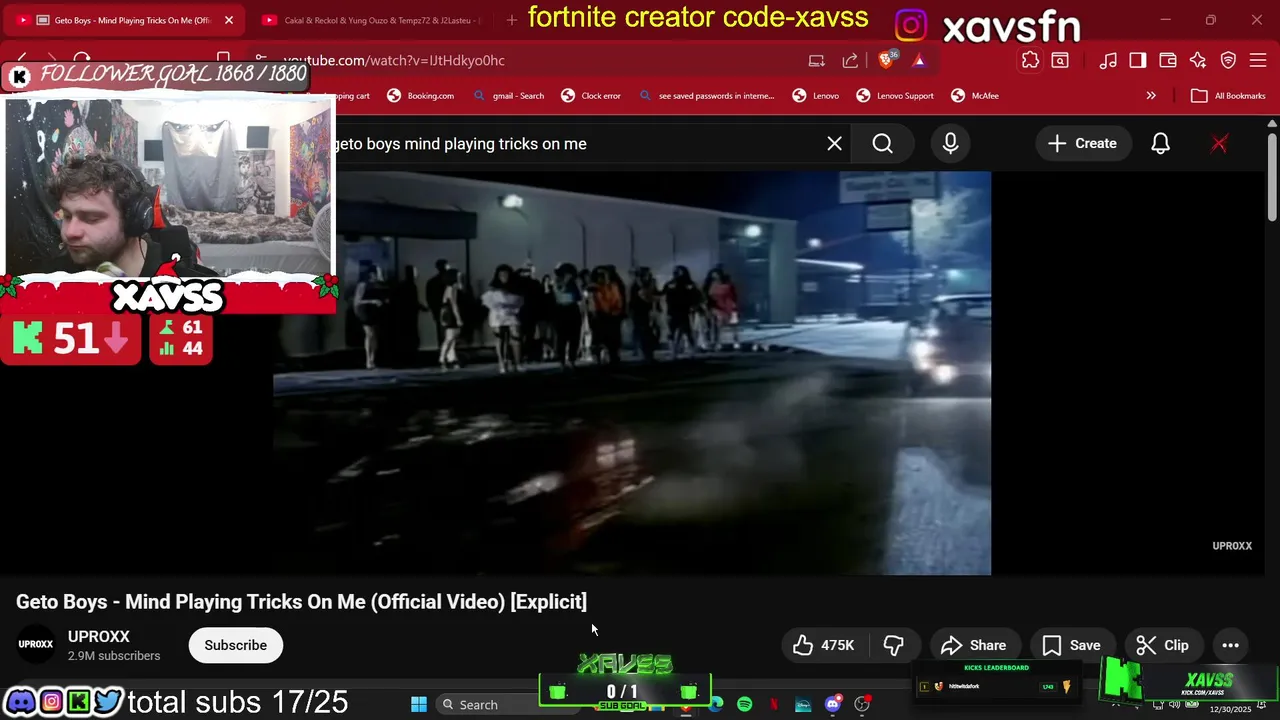Screen dimensions: 1280x720
Task: Open McAfee bookmark
Action: 975,96
